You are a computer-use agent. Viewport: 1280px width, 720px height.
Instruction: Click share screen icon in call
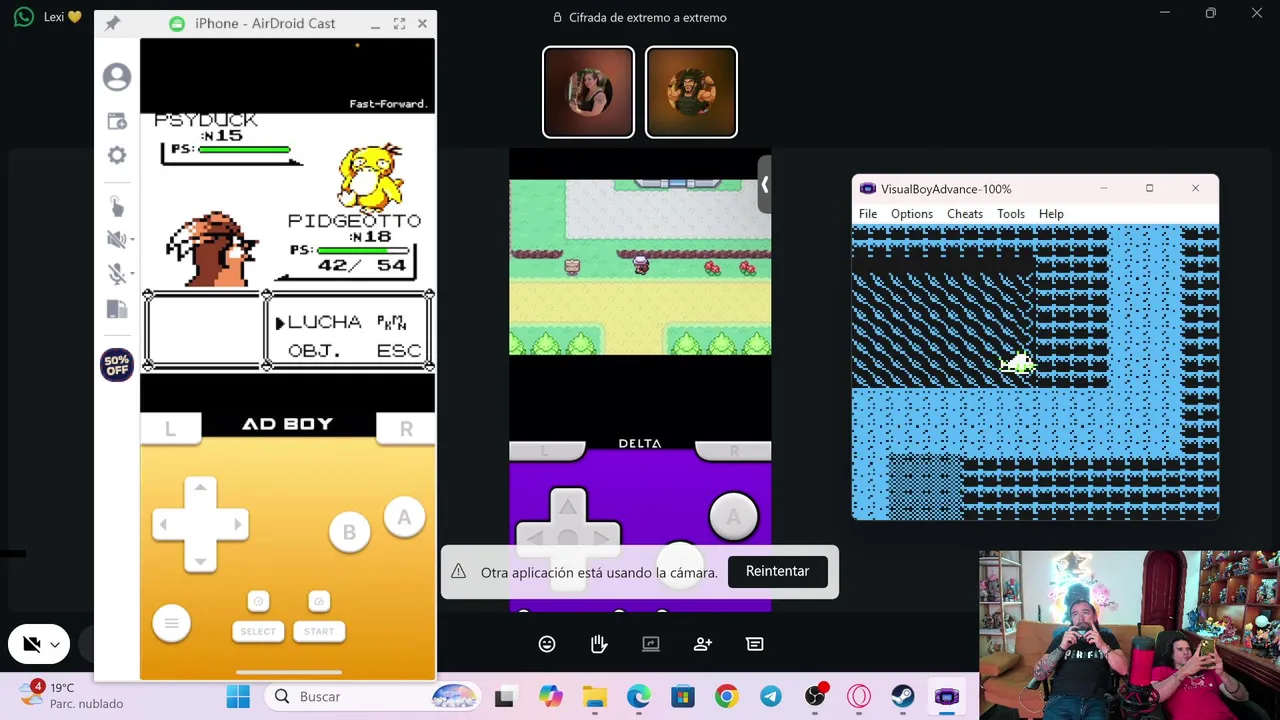pyautogui.click(x=651, y=644)
